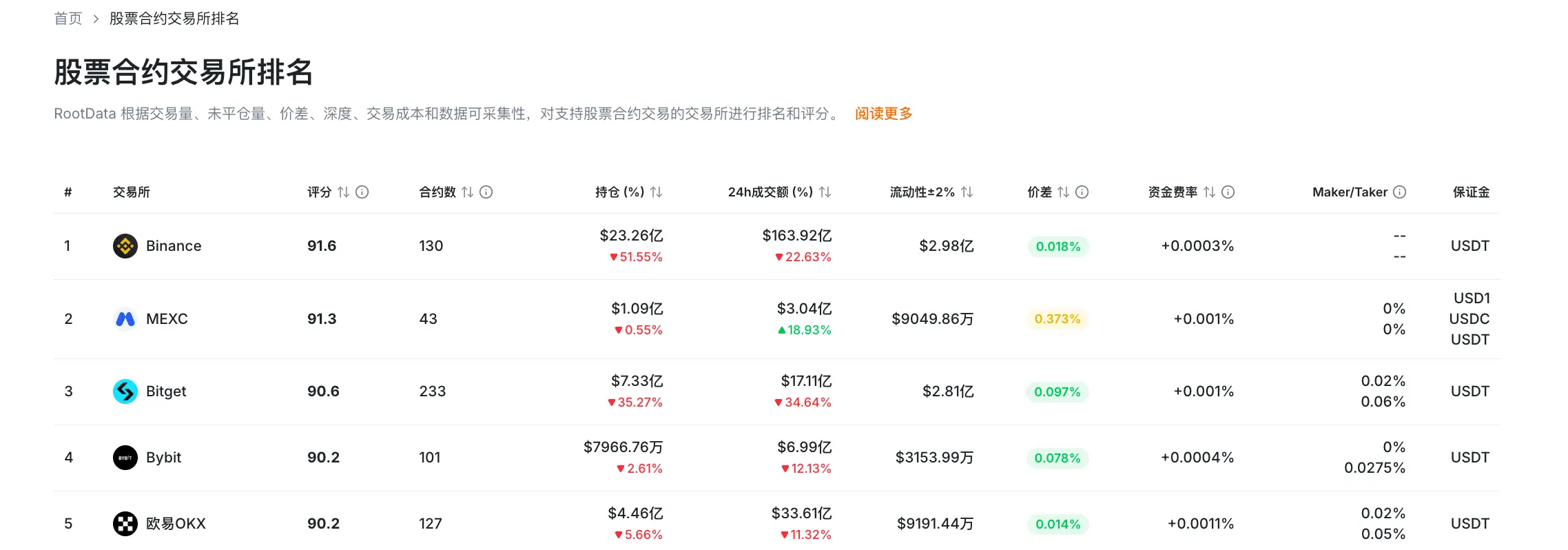
Task: Click the yellow 0.373% spread badge
Action: 1058,319
